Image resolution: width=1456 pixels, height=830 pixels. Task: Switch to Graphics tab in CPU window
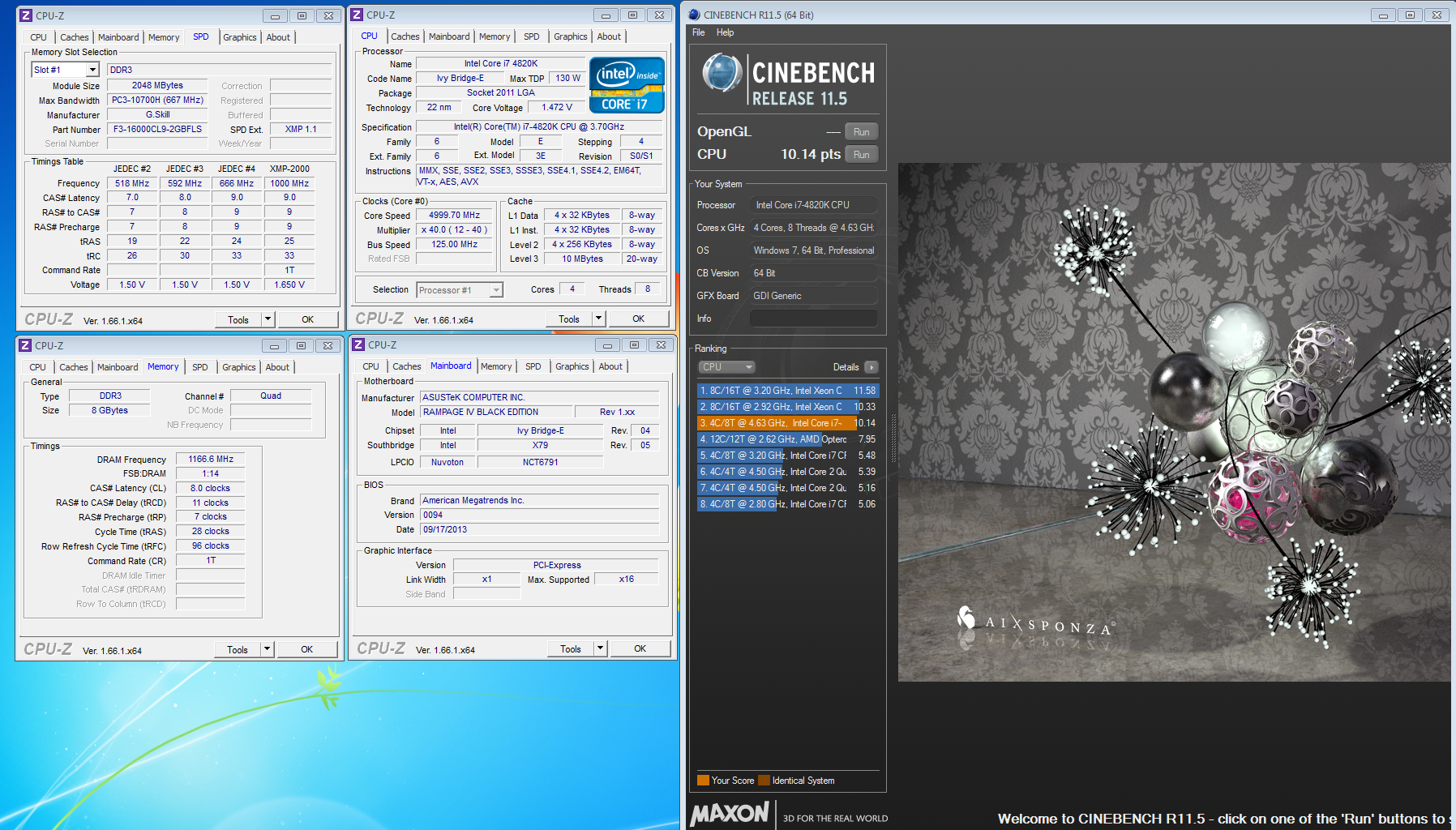571,36
